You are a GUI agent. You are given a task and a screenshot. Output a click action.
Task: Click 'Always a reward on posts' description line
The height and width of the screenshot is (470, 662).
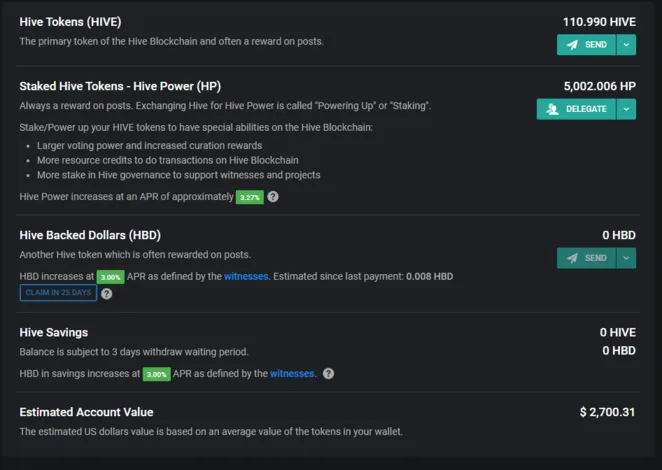[225, 106]
